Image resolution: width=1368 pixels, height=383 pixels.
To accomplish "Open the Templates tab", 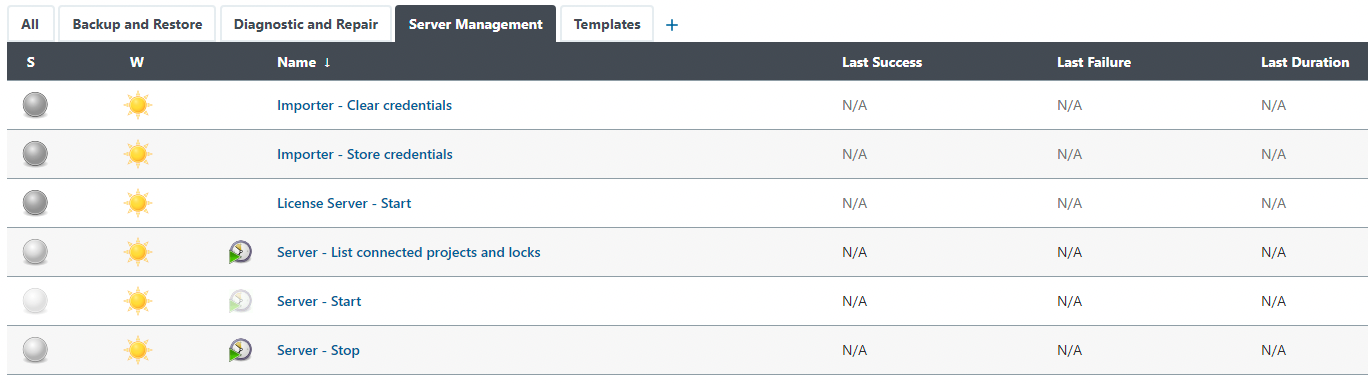I will click(607, 24).
